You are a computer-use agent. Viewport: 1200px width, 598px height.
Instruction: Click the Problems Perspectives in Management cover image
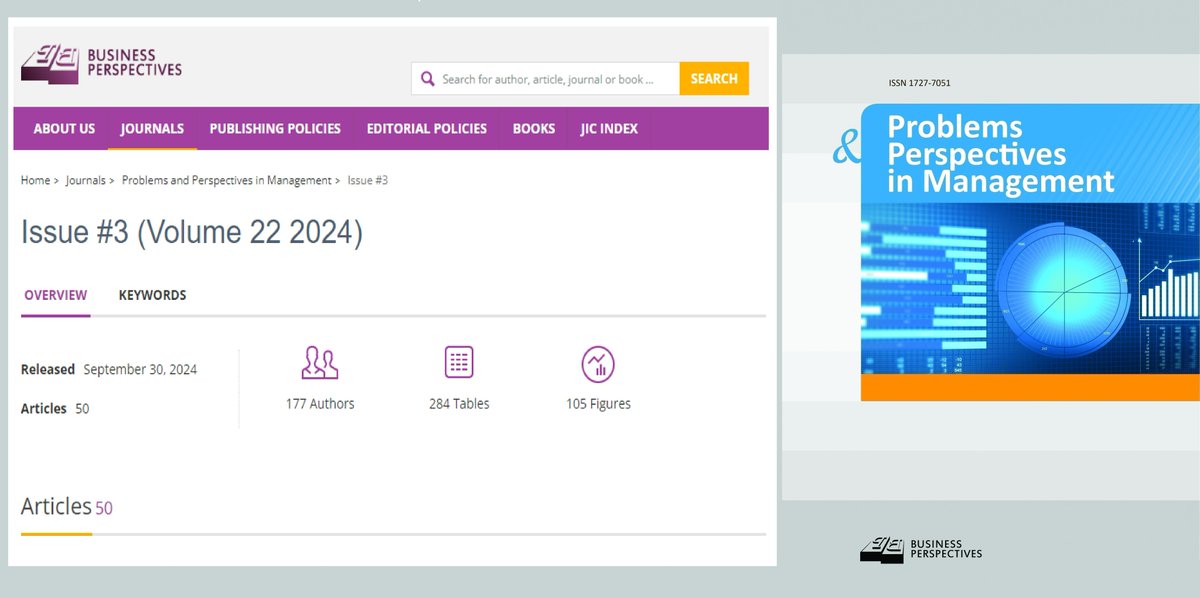tap(1030, 252)
